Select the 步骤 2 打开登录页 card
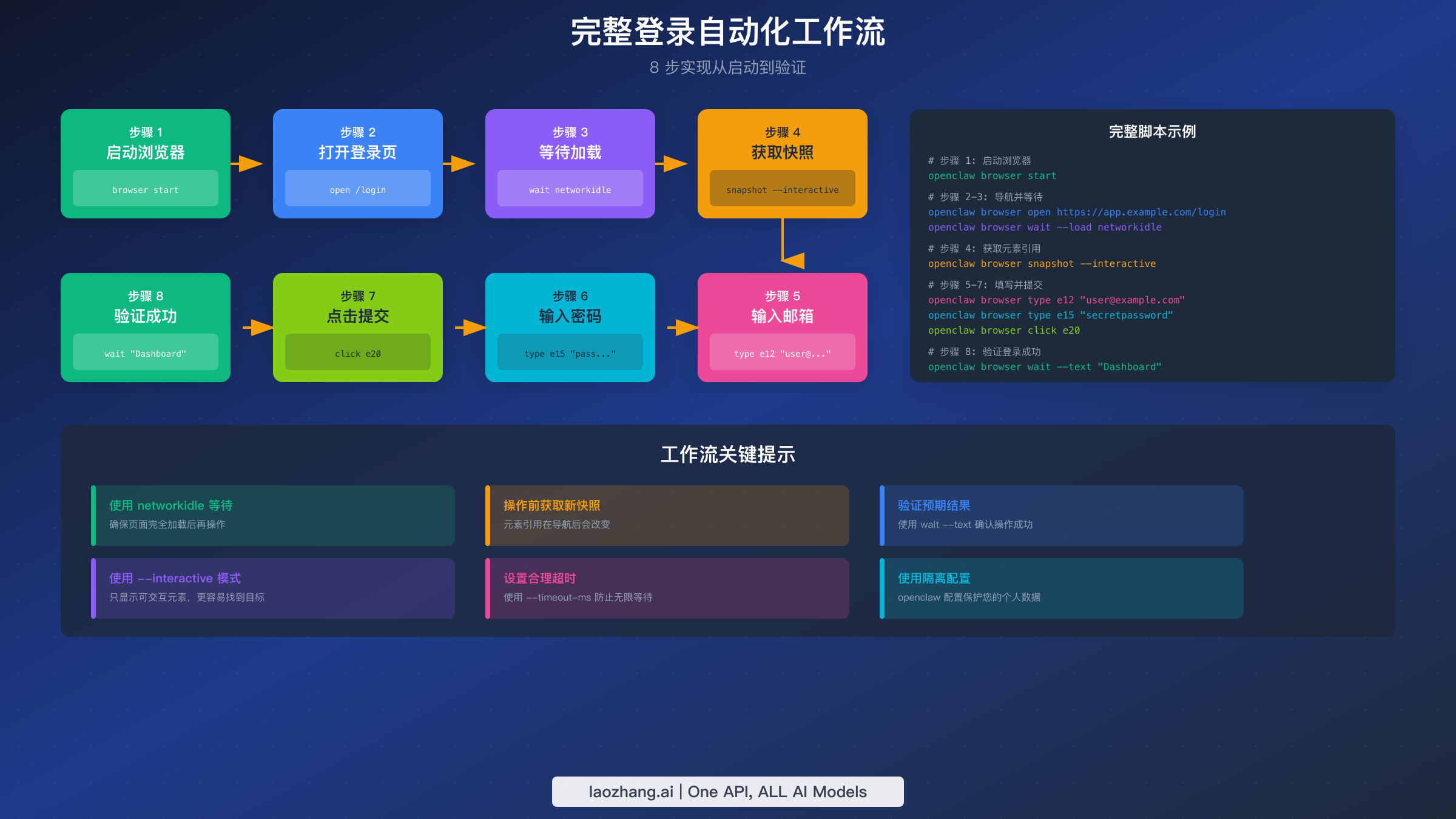Screen dimensions: 1456x819 (358, 146)
